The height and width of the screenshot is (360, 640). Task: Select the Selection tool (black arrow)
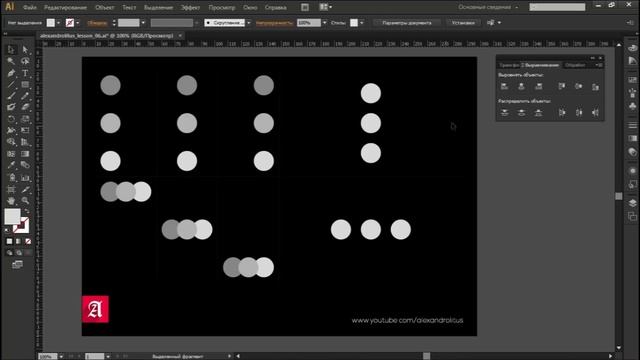(11, 49)
